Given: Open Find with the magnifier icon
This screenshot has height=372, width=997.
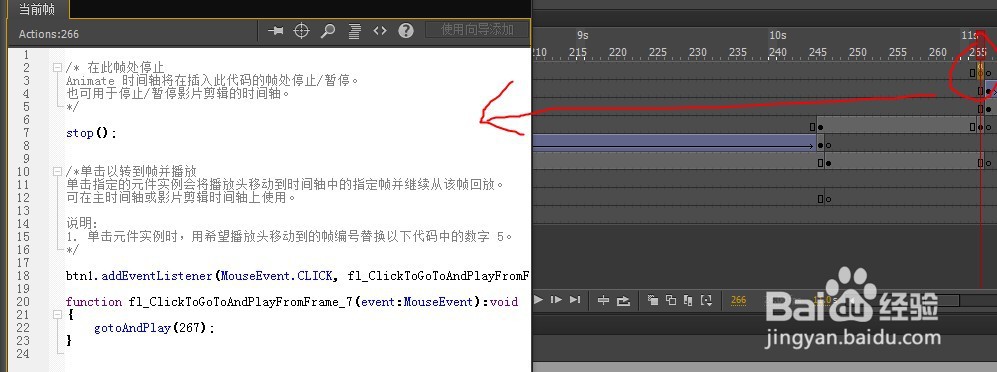Looking at the screenshot, I should 327,31.
